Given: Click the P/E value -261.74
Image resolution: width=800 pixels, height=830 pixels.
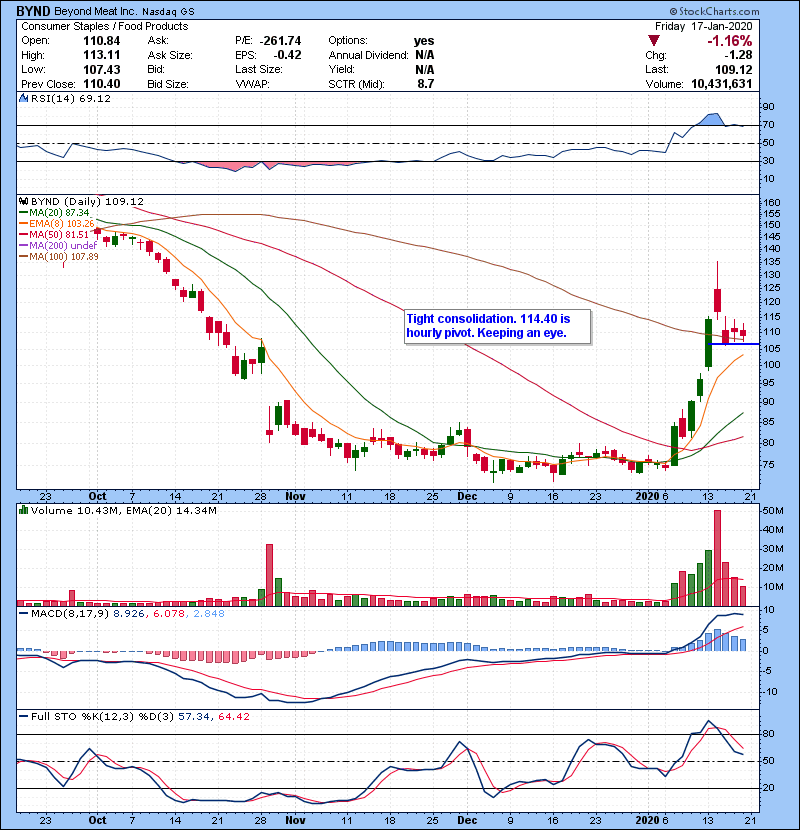Looking at the screenshot, I should pos(281,41).
